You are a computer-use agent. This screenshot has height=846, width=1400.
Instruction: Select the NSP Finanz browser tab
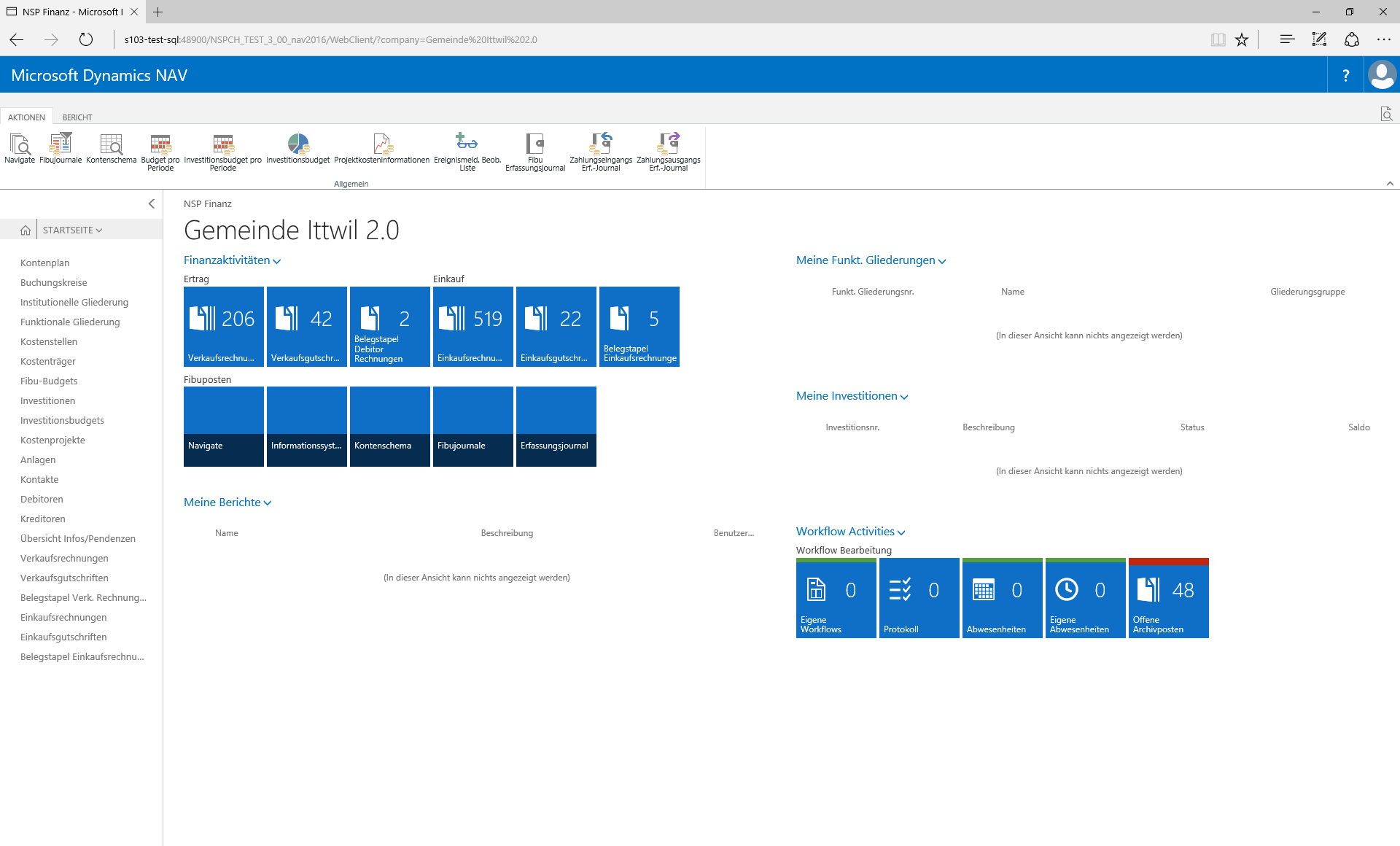click(71, 12)
